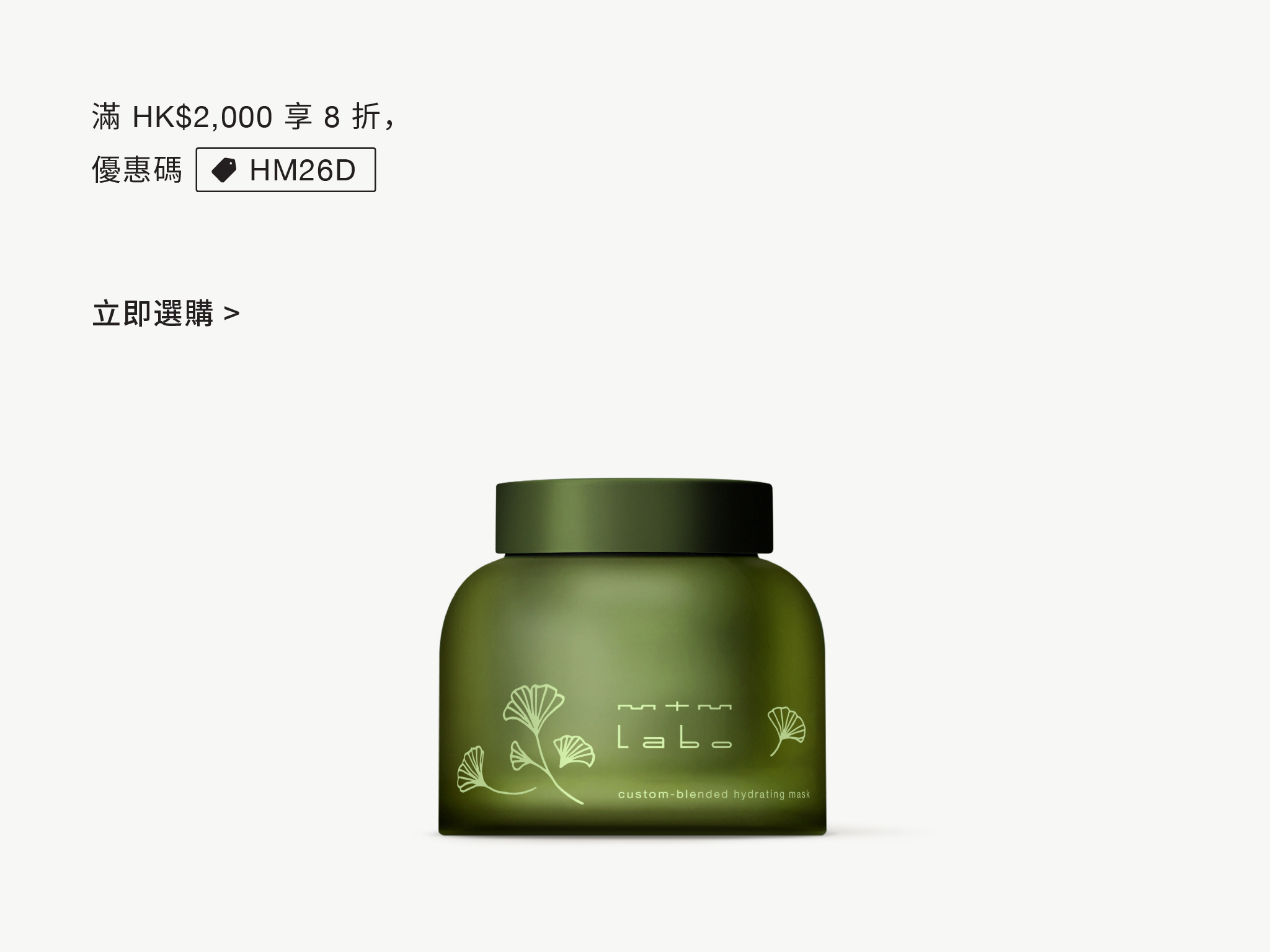This screenshot has width=1270, height=952.
Task: Click the small ginkgo leaf right of labo
Action: pos(786,730)
